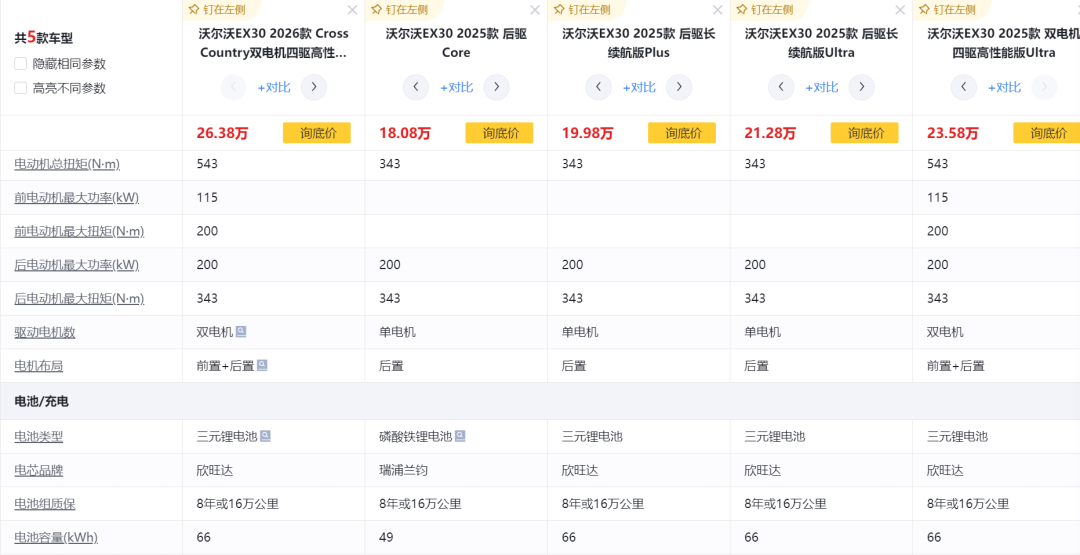Open the 前电动机最大扭矩(N·m) parameter definition
The image size is (1080, 555).
click(x=79, y=231)
